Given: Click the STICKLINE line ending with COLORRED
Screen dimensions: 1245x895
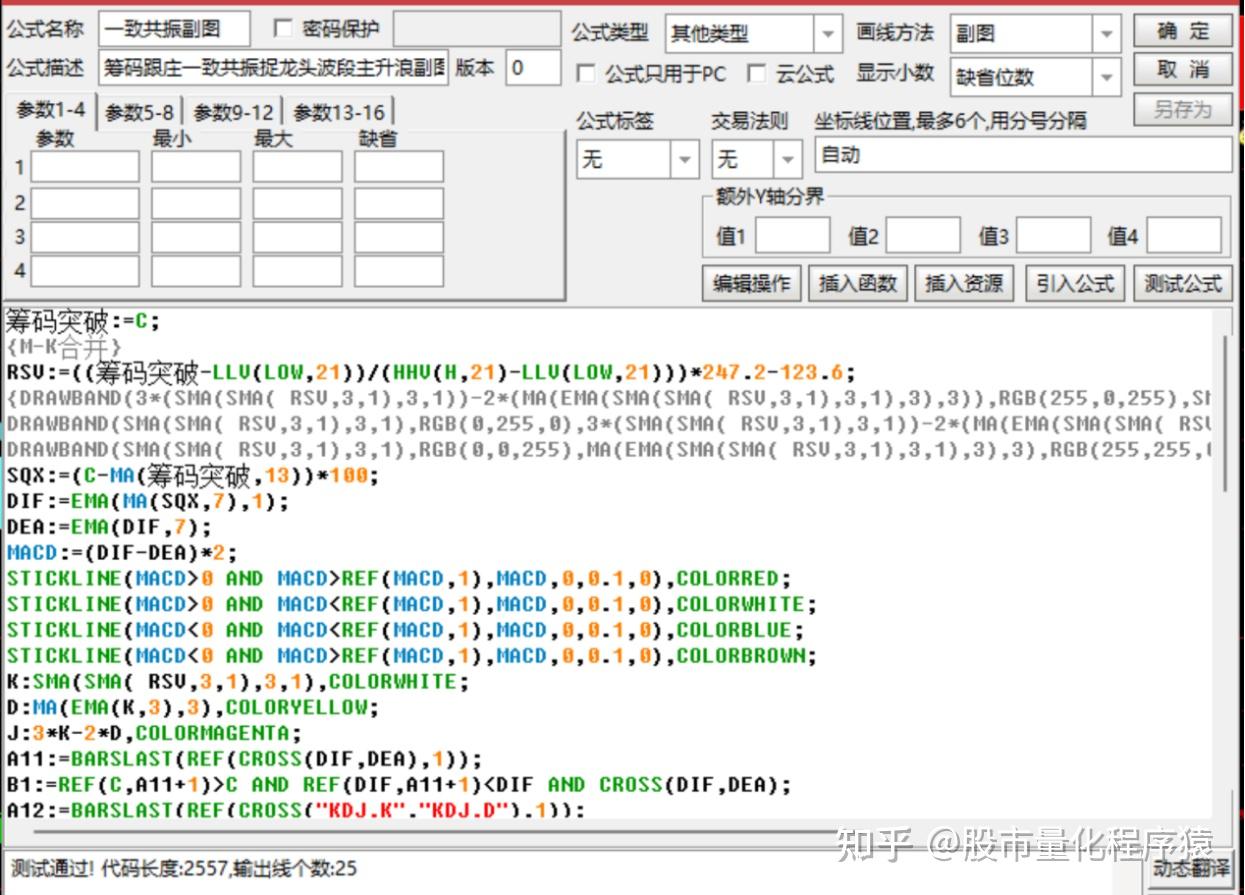Looking at the screenshot, I should (x=398, y=578).
